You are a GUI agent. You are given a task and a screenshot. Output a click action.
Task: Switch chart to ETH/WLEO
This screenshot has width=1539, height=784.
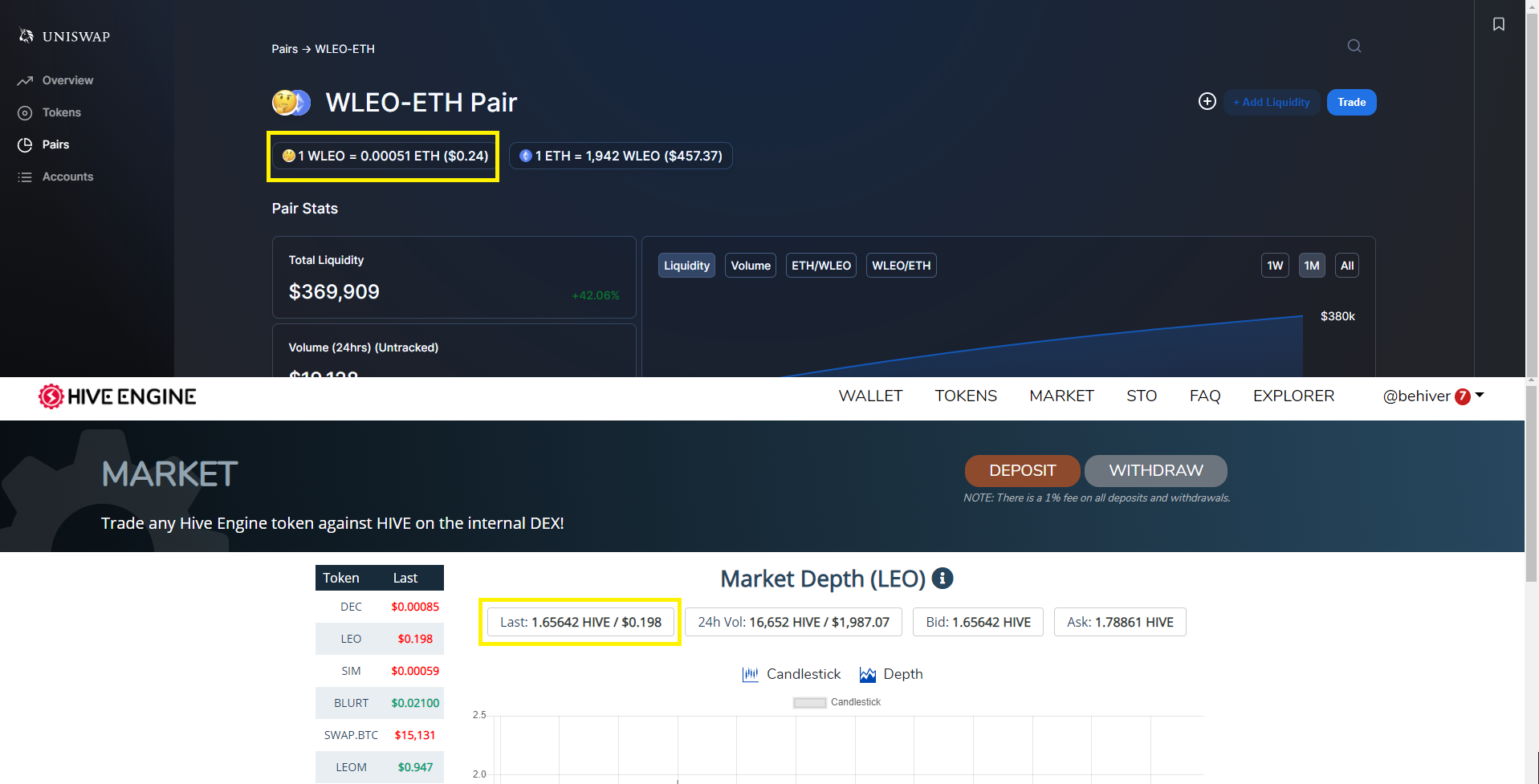point(821,266)
